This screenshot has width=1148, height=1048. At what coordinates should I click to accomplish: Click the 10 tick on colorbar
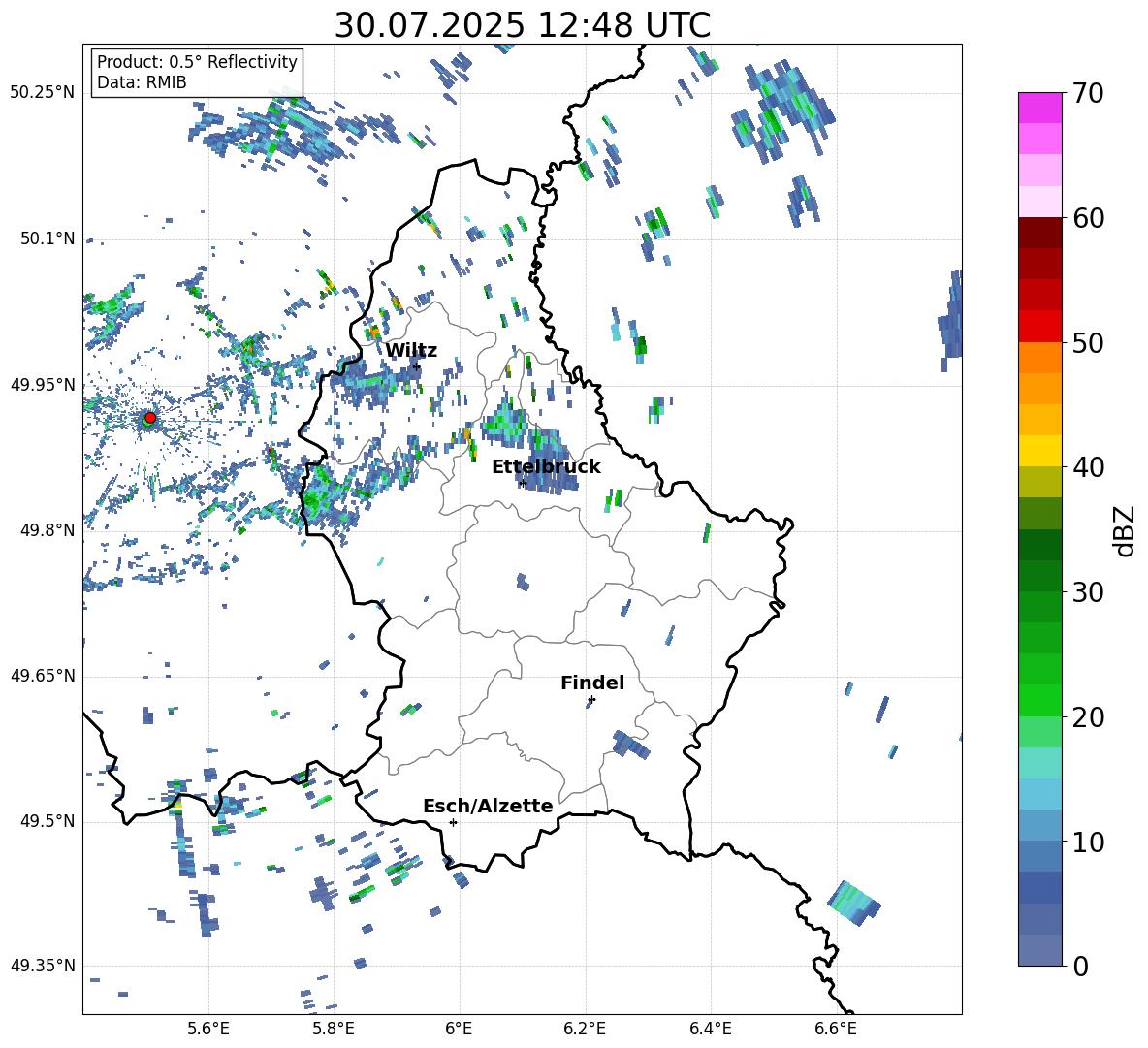pyautogui.click(x=1089, y=842)
